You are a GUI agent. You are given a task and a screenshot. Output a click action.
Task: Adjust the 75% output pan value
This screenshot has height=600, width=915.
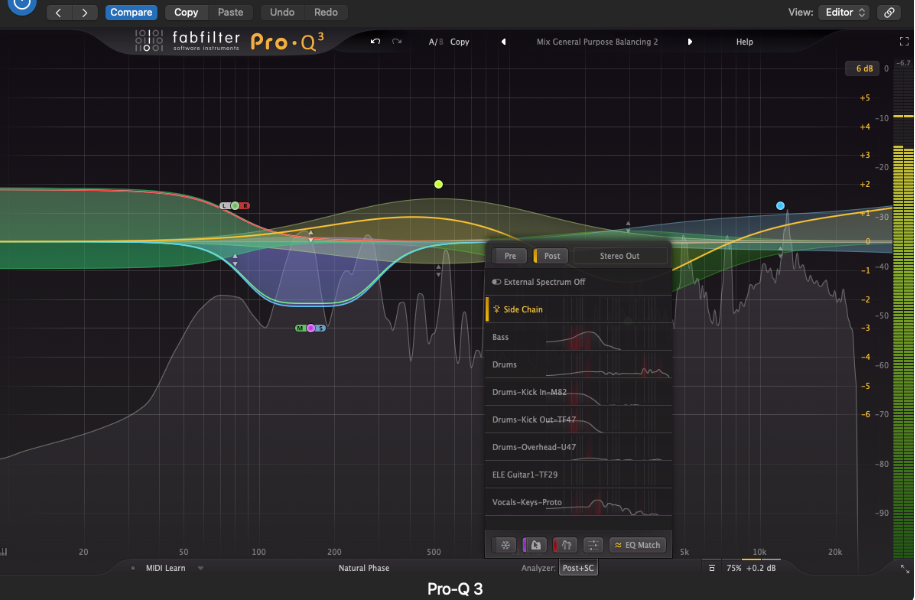(x=734, y=568)
